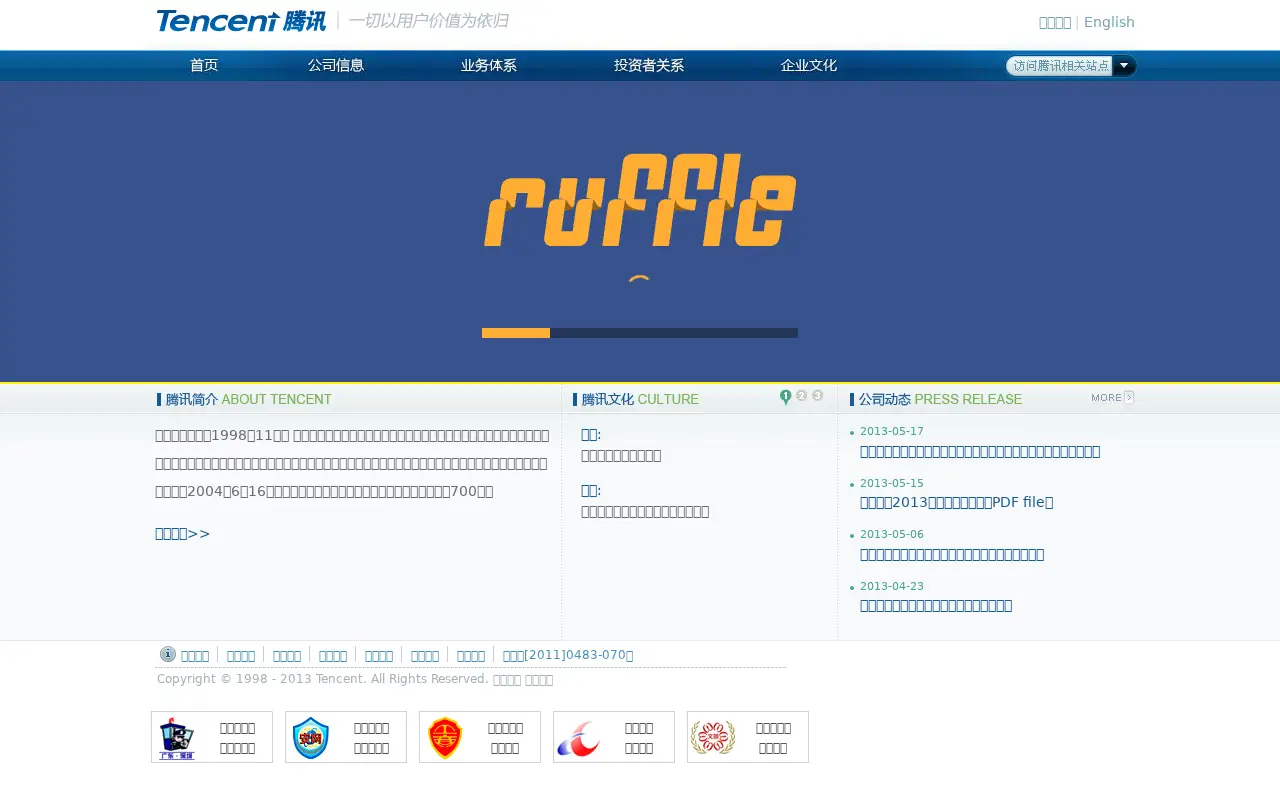Open the 公司信息 nav menu

pos(336,65)
